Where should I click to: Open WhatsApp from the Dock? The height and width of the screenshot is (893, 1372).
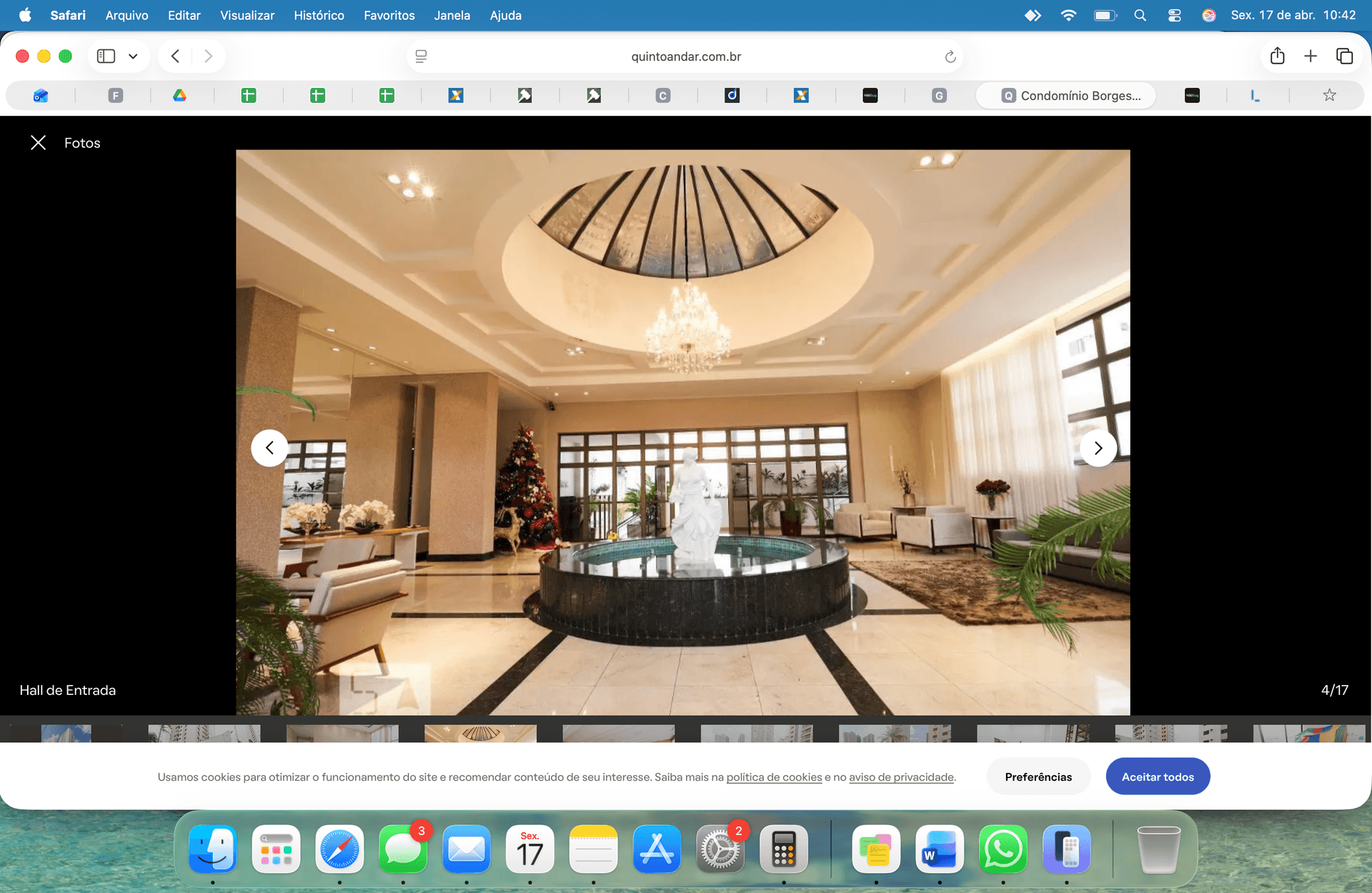(1003, 849)
